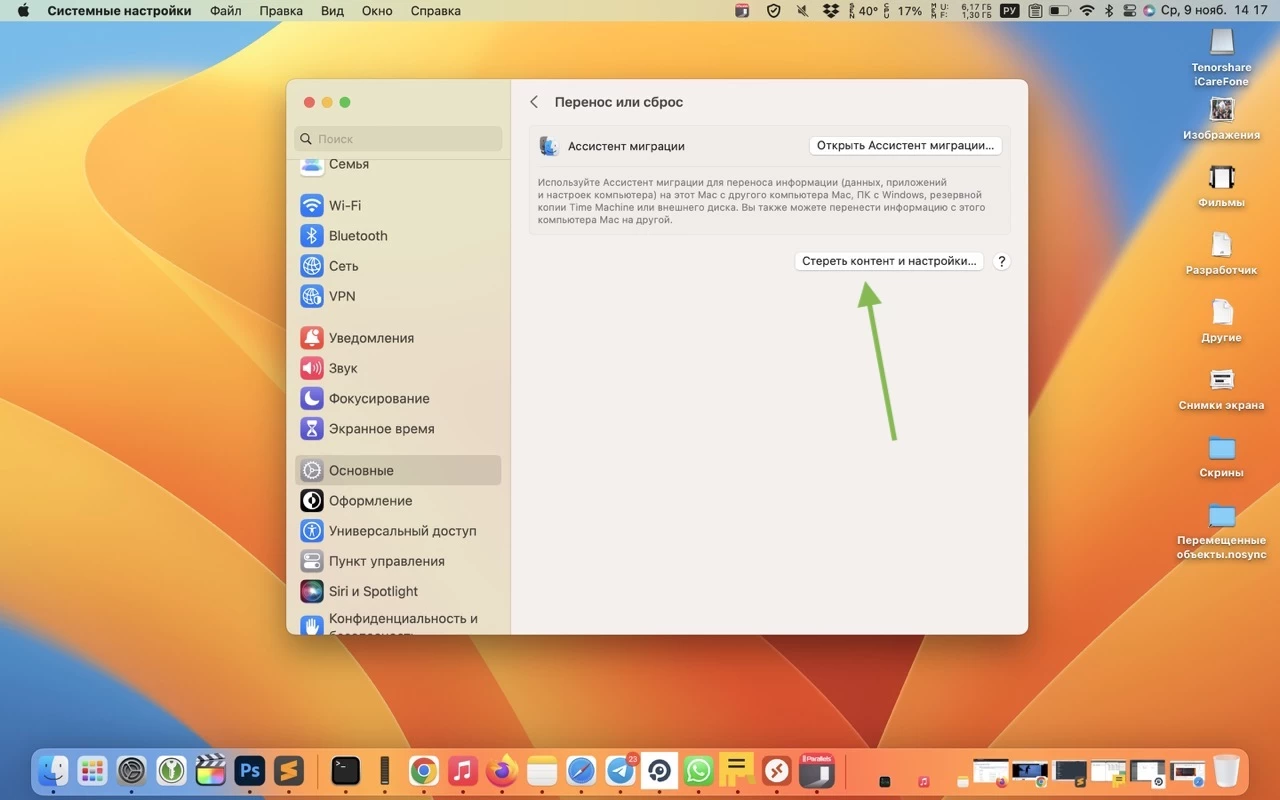
Task: Open the Звук sound settings
Action: point(344,368)
